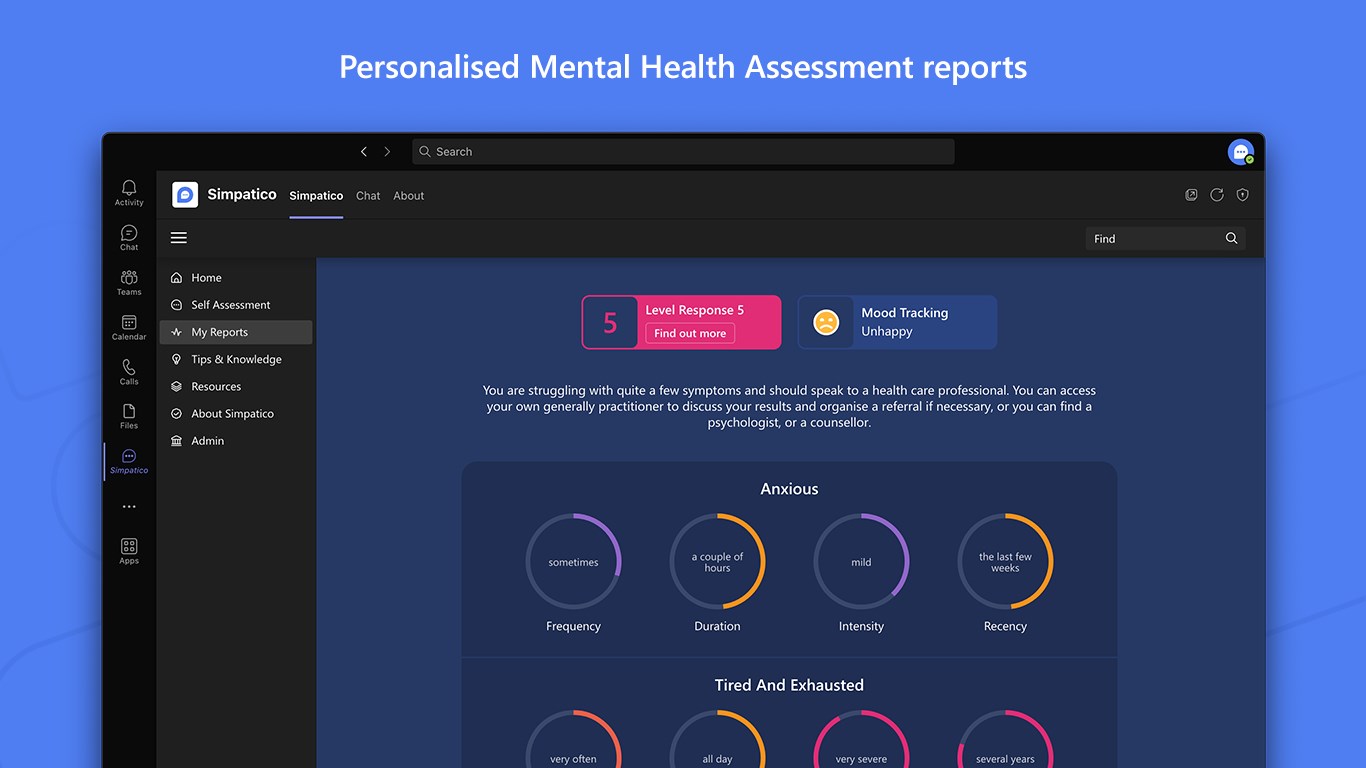Click the Tired And Exhausted heading

point(789,685)
